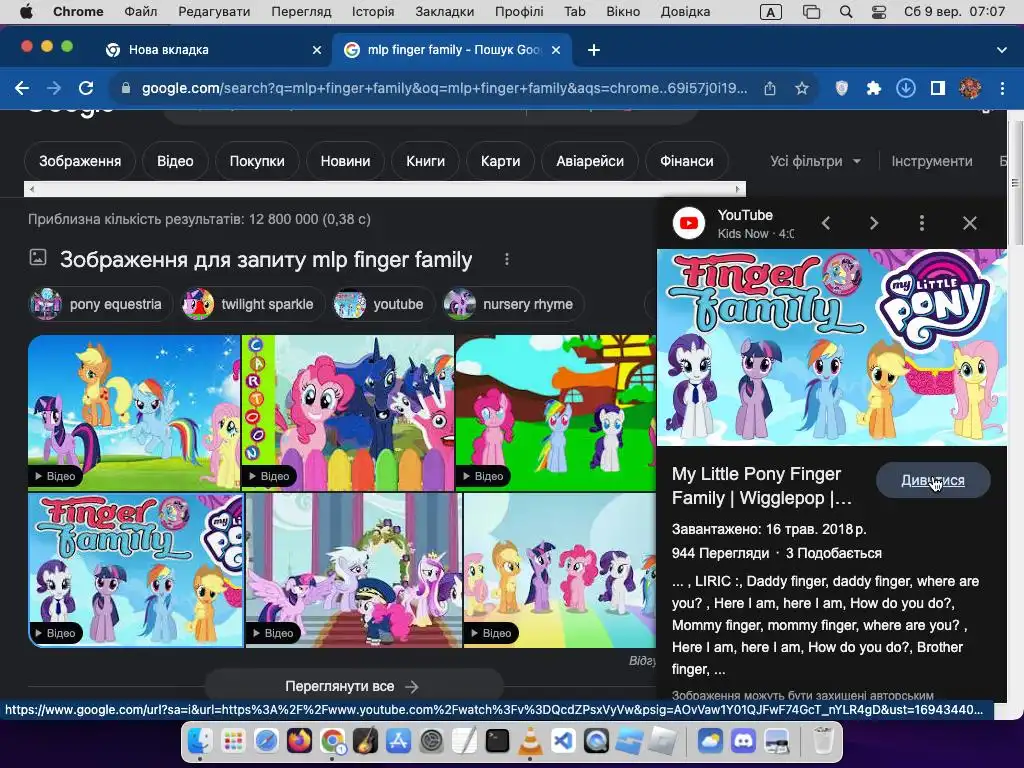Click the share icon in the address bar

click(770, 88)
